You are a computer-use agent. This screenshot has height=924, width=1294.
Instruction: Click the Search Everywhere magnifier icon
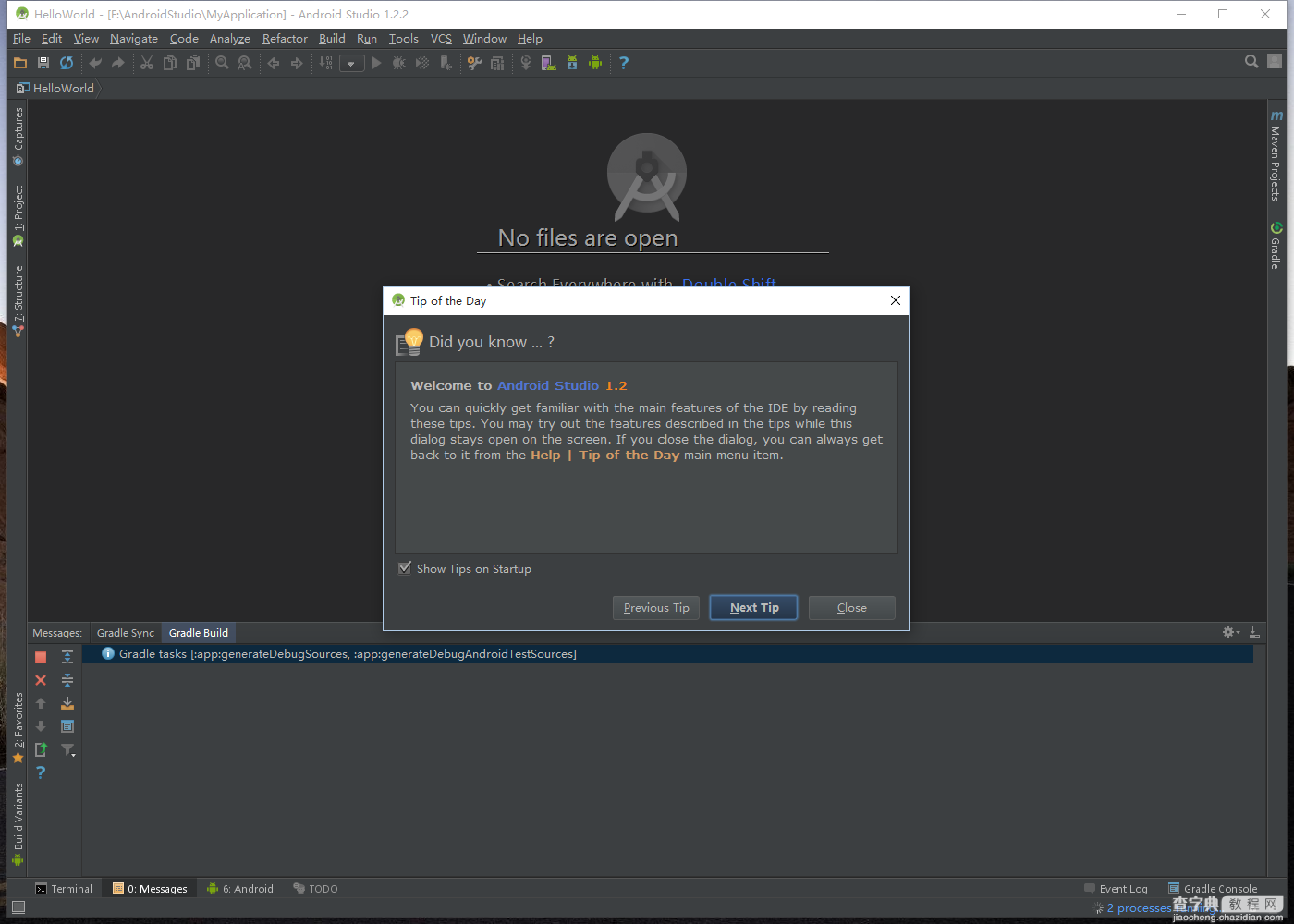(x=1251, y=62)
